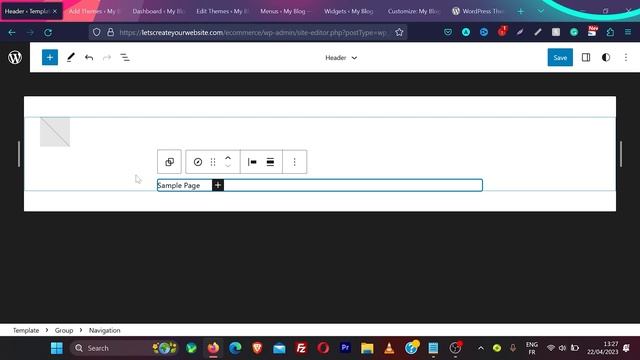The image size is (640, 360).
Task: Undo the last change
Action: coord(89,58)
